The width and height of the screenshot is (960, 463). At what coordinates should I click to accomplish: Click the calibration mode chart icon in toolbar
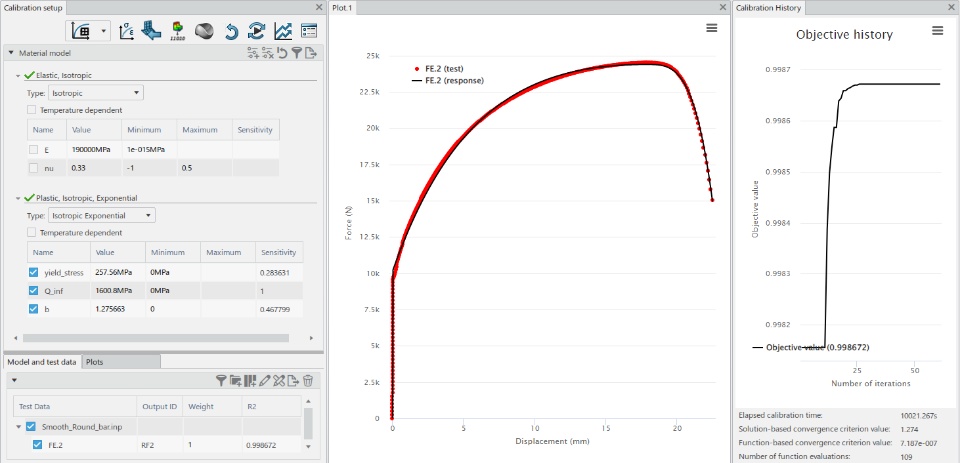tap(81, 31)
